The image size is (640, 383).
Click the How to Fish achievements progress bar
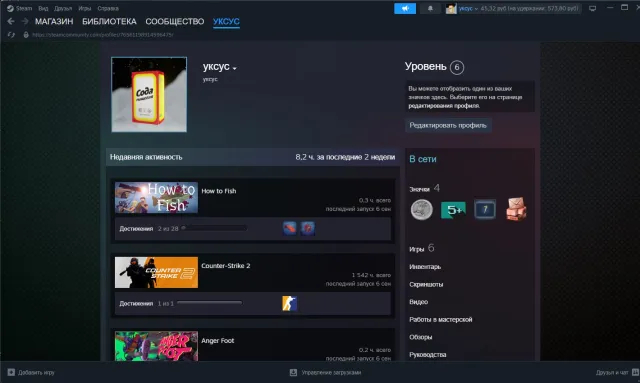pyautogui.click(x=214, y=228)
